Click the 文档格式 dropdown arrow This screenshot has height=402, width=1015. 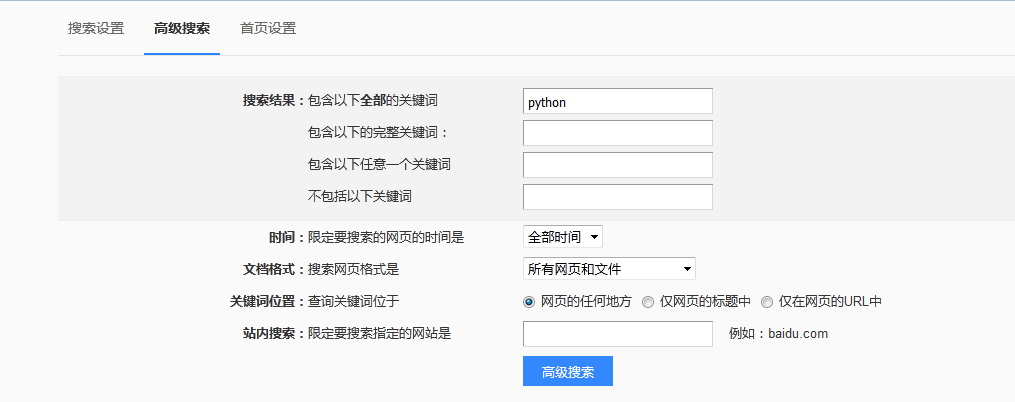point(687,268)
